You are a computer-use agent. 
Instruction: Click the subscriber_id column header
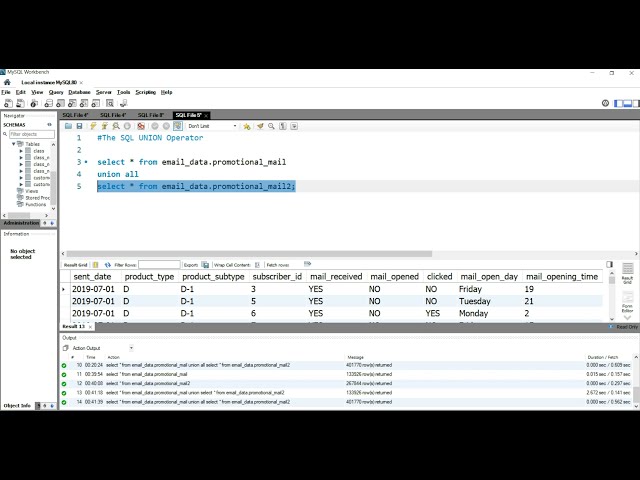(x=277, y=277)
